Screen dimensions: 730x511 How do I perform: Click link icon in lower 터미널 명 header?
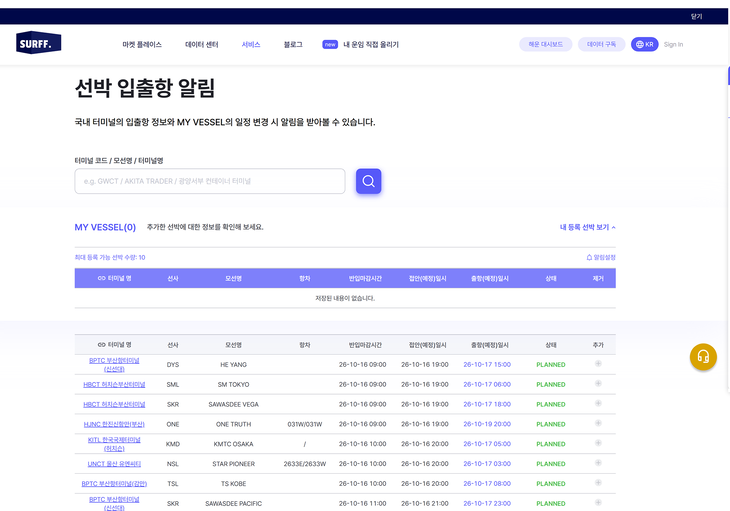pos(101,345)
